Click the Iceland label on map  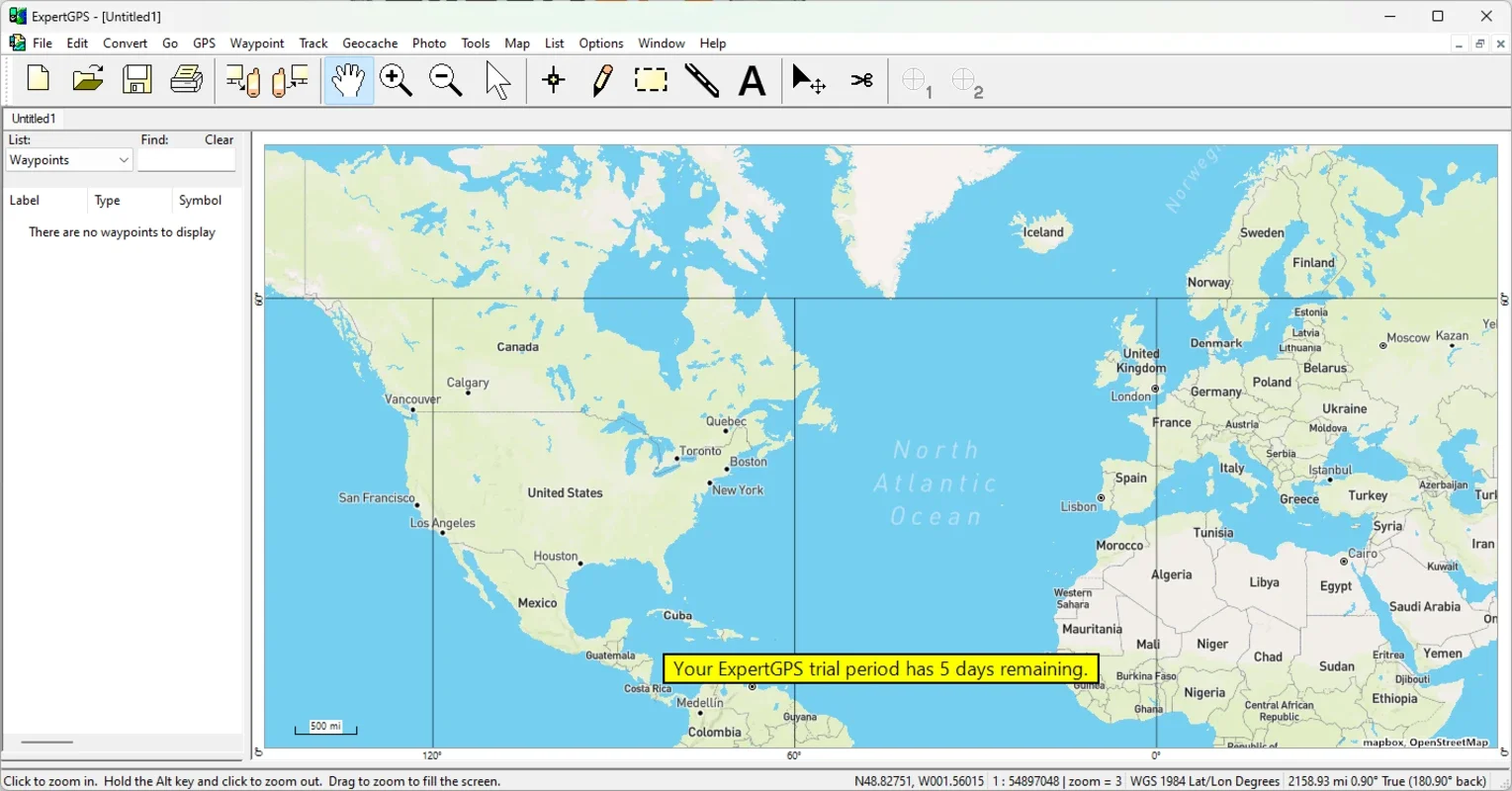1043,232
